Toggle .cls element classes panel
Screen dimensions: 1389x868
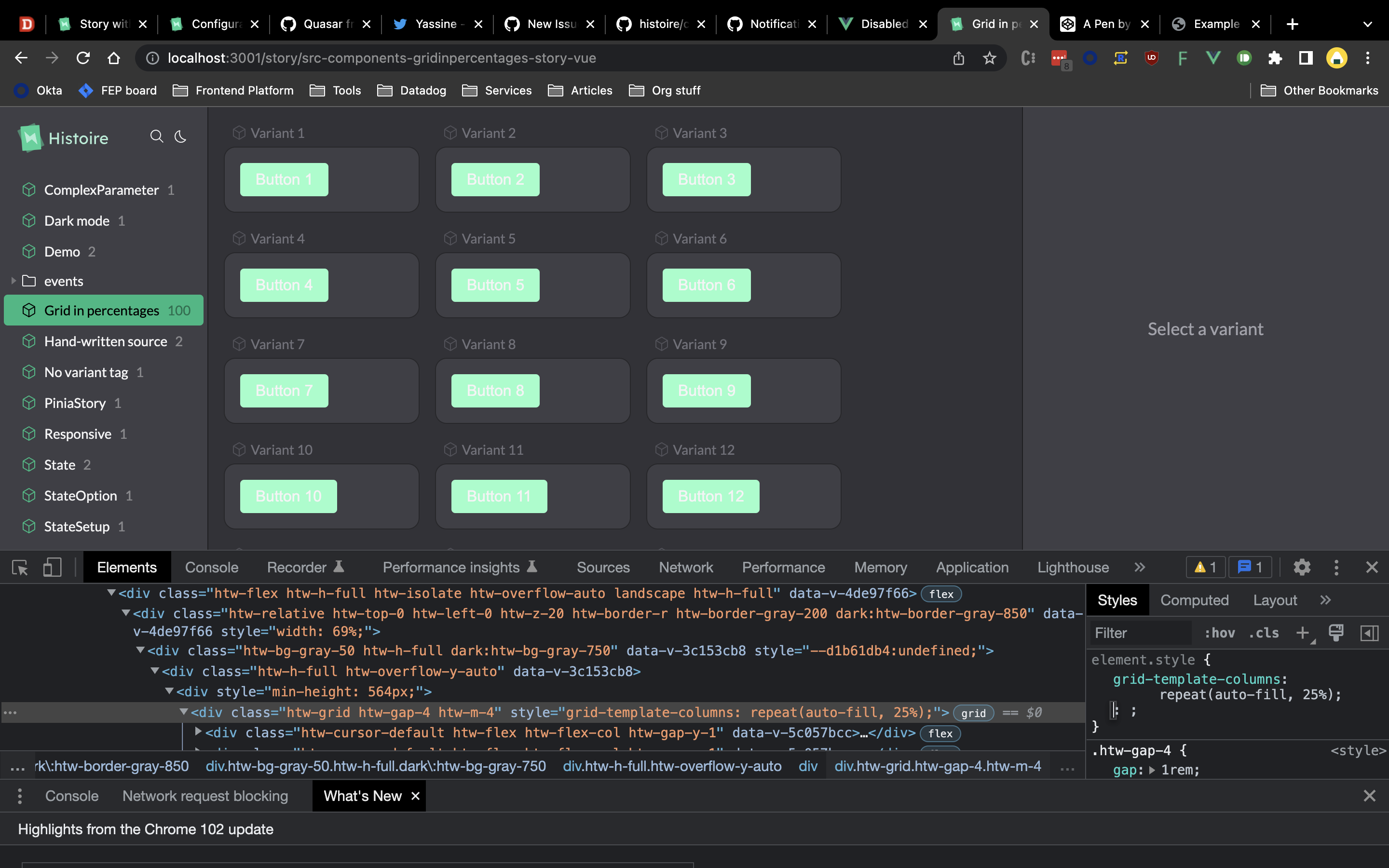[1263, 633]
